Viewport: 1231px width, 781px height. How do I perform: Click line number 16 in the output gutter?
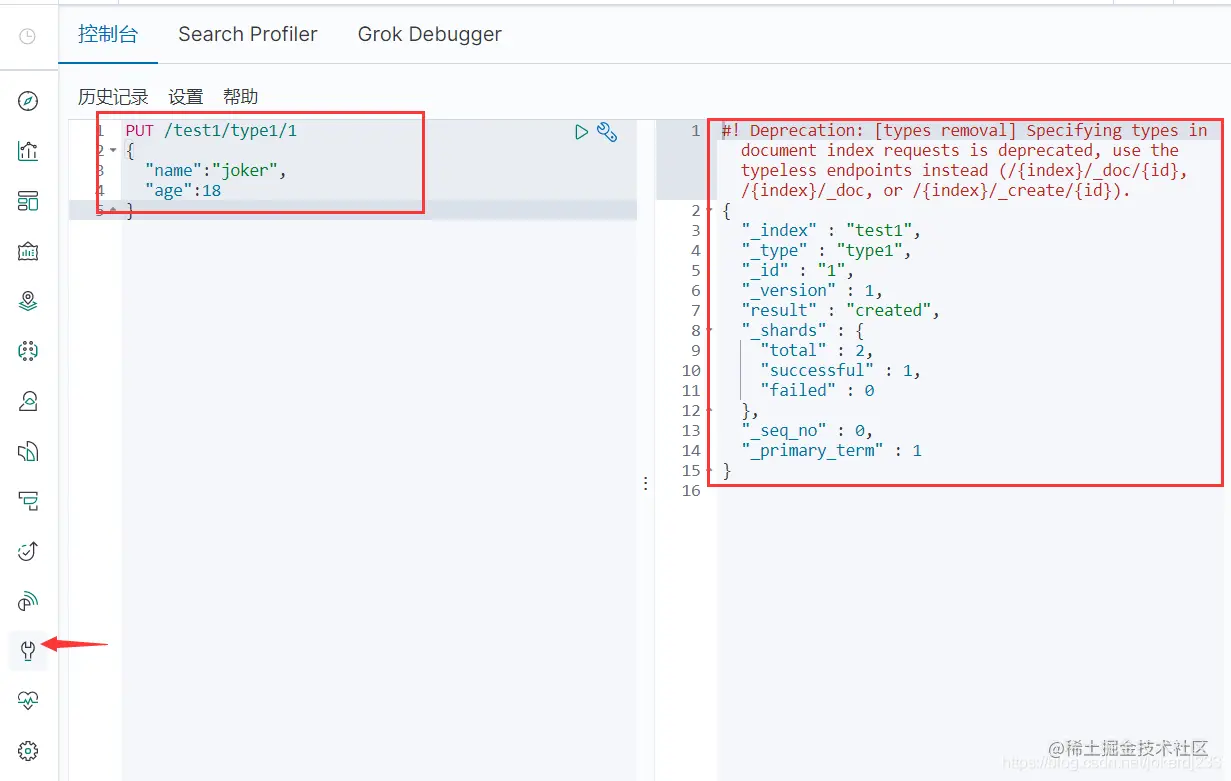691,490
